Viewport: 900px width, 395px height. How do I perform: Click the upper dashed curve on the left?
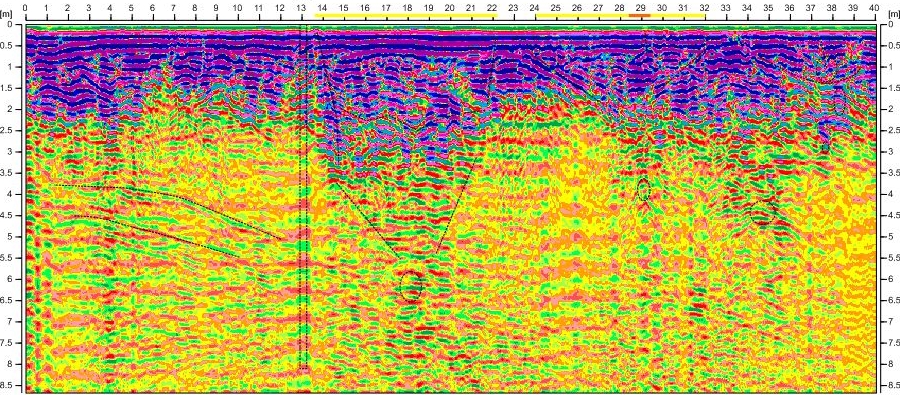[x=166, y=210]
